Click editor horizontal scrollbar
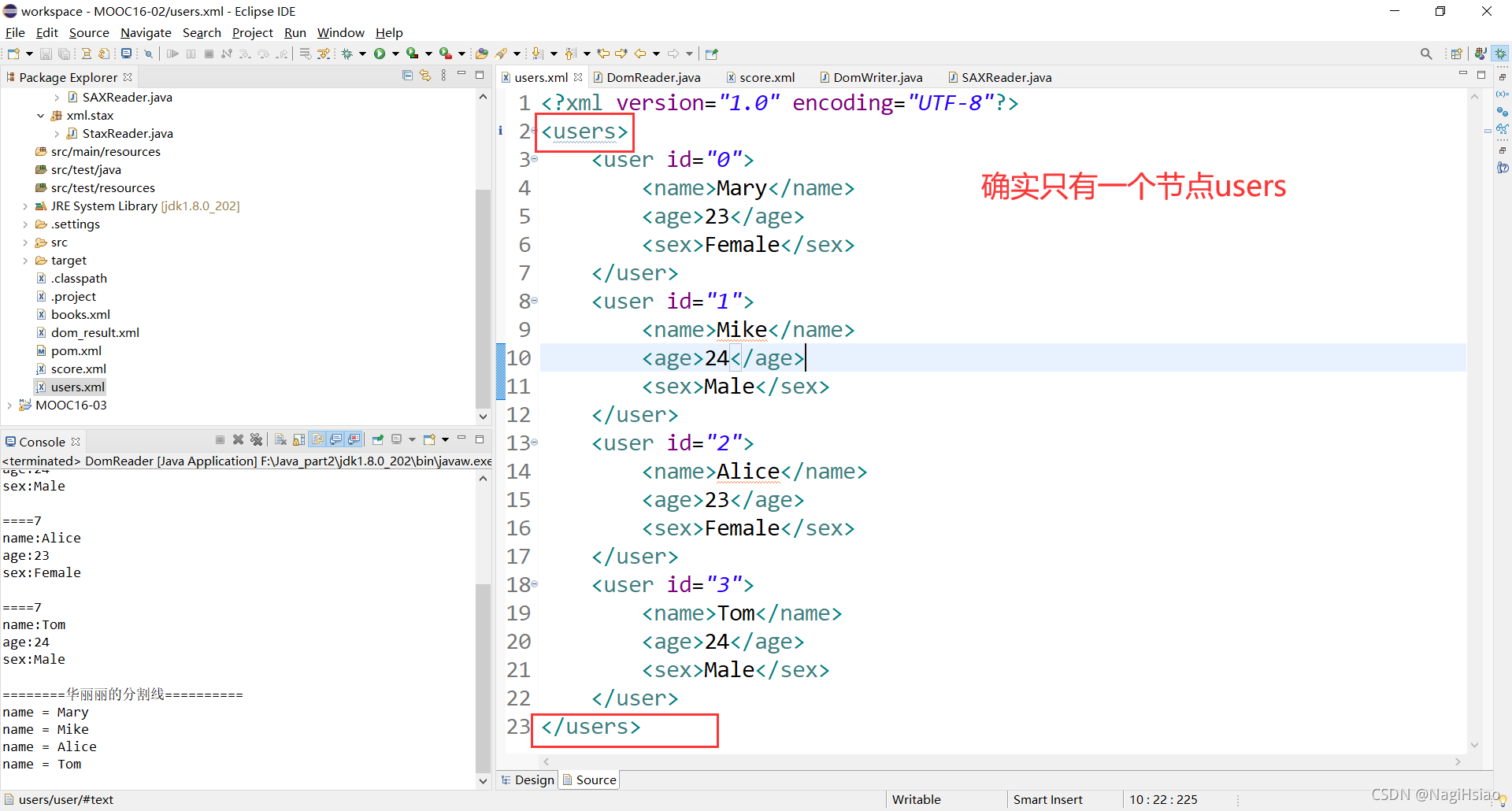 [1000, 761]
